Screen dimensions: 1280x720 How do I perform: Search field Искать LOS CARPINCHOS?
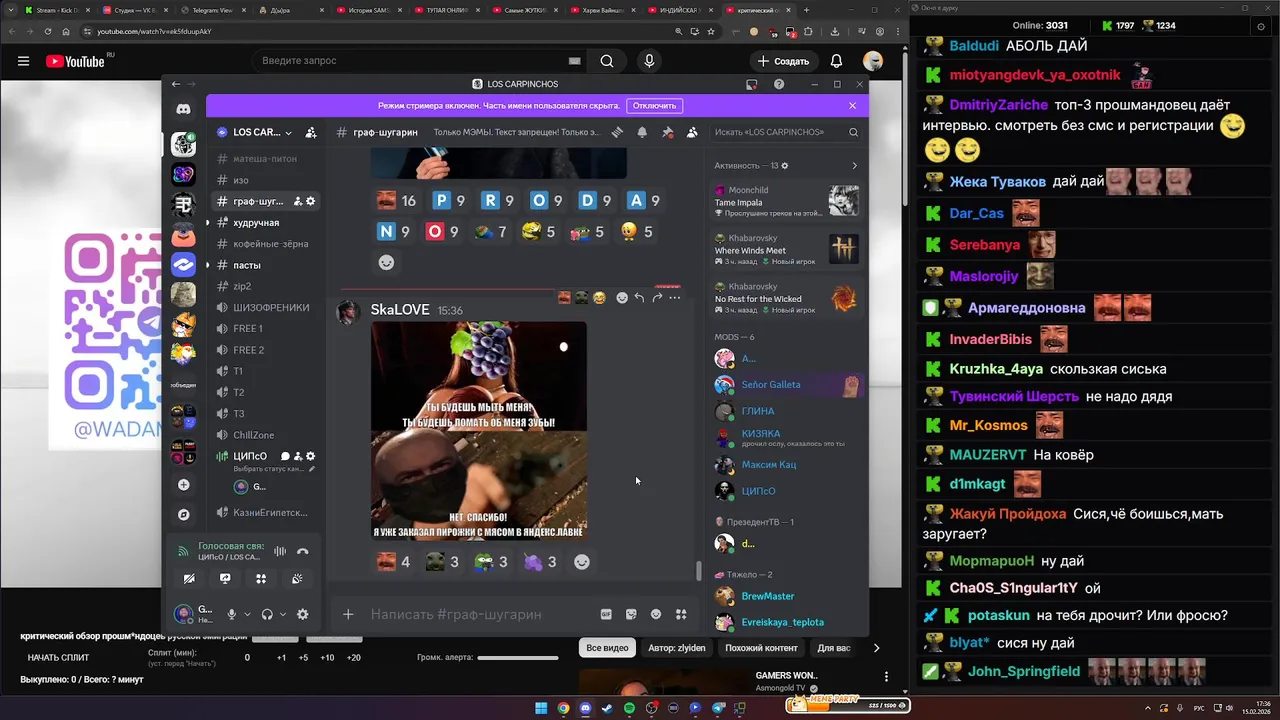click(785, 132)
